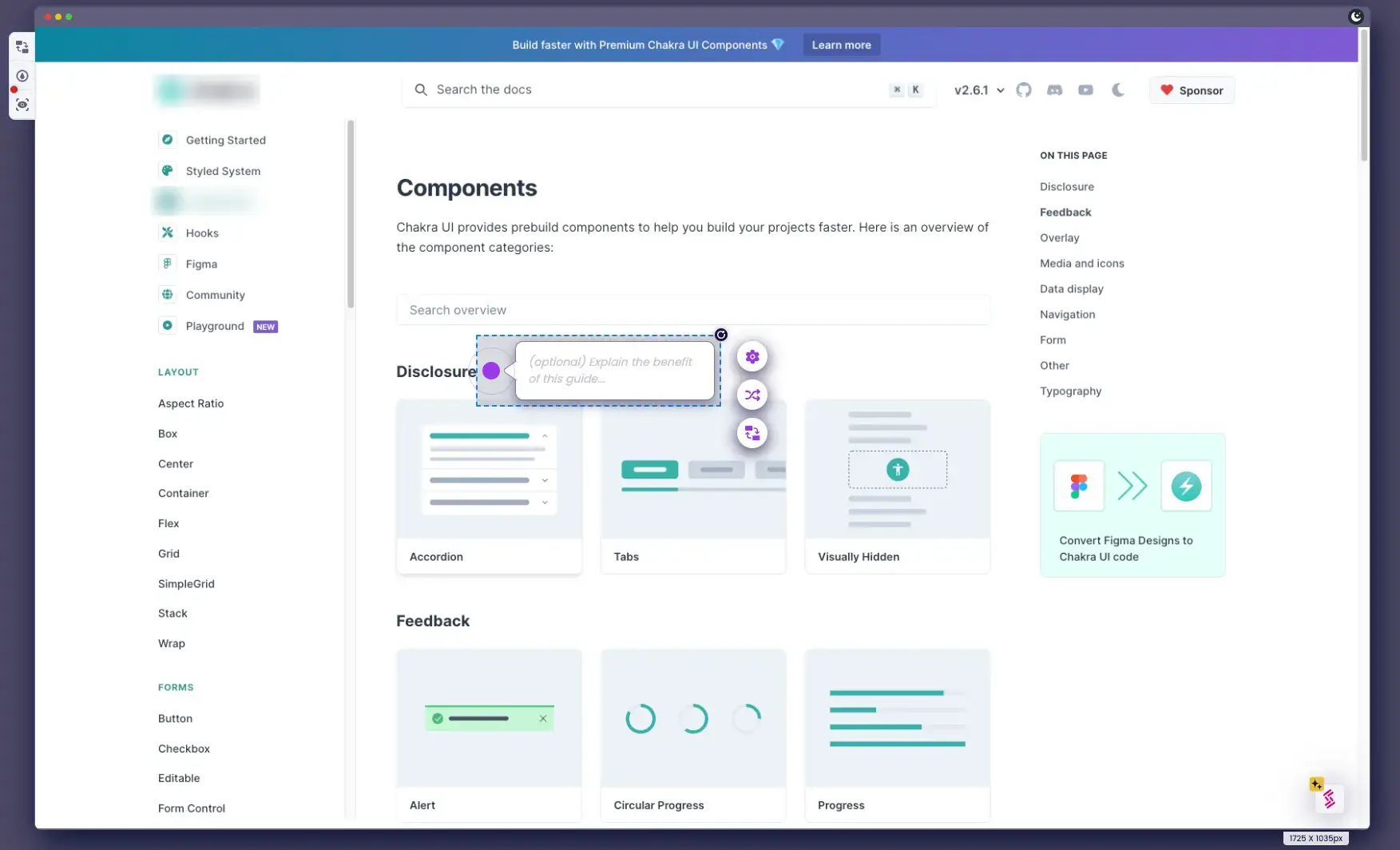Open Center in the Layout list
This screenshot has height=850, width=1400.
click(176, 464)
